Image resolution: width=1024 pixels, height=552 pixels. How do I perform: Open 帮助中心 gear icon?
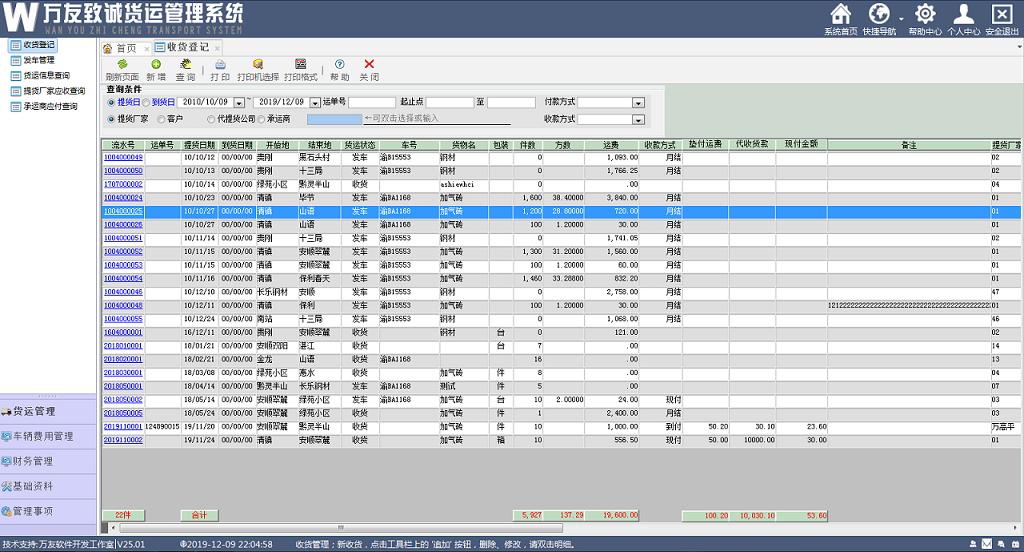click(x=925, y=14)
